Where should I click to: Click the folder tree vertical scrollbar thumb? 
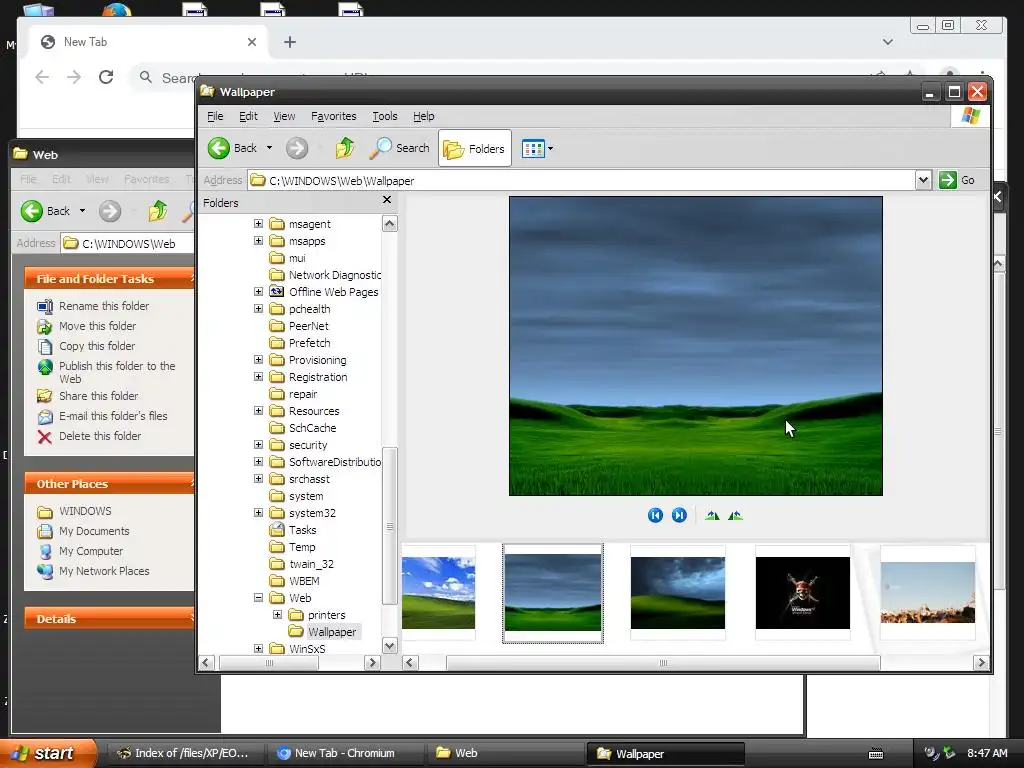[x=390, y=526]
